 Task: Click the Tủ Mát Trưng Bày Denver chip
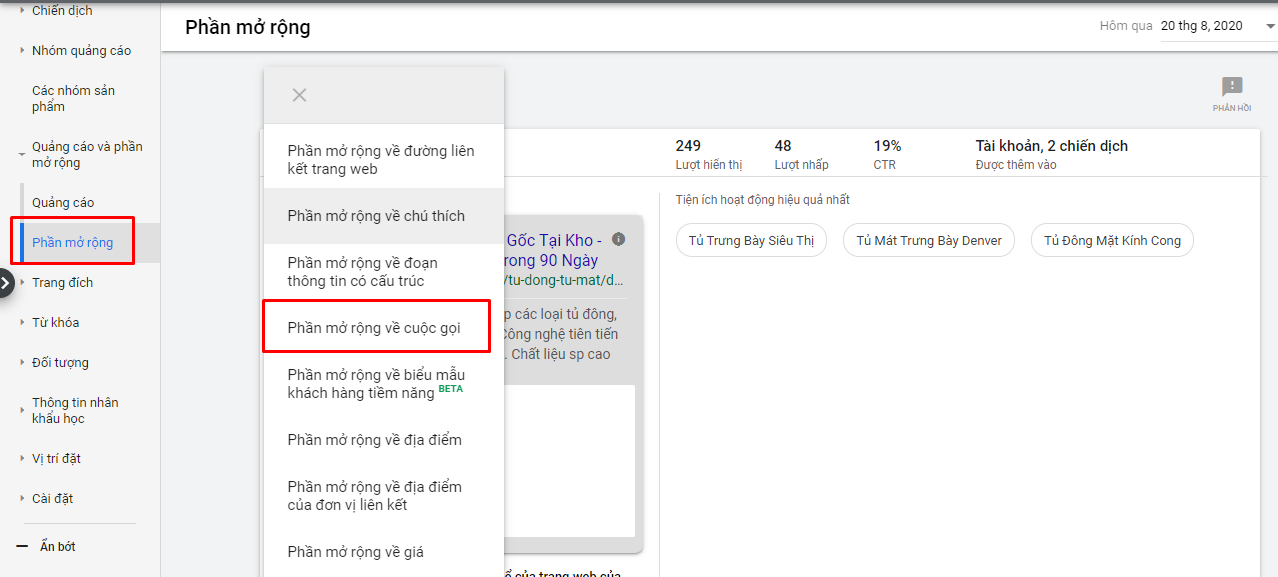pyautogui.click(x=929, y=240)
